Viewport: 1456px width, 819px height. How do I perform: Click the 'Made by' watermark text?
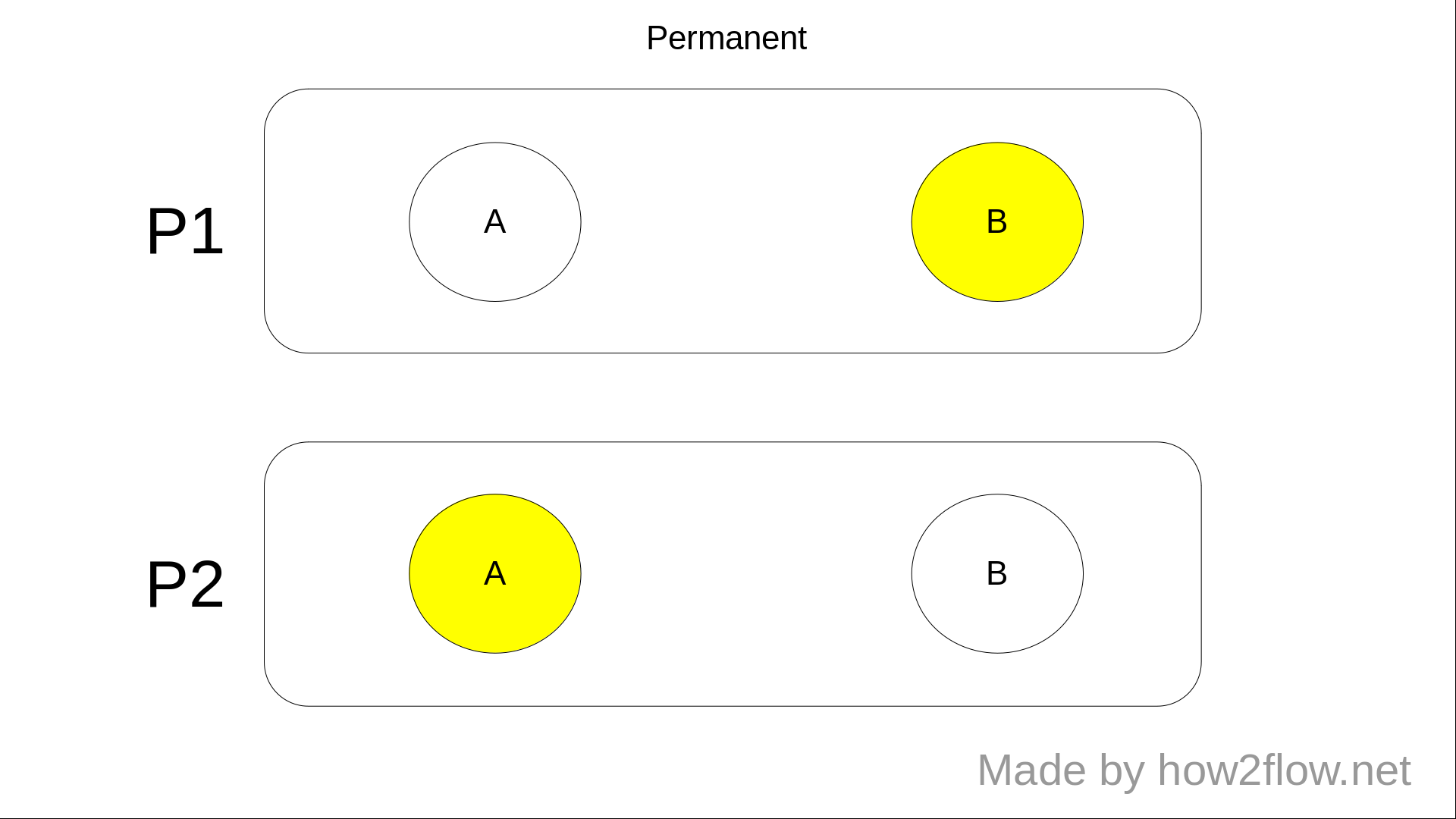(x=1060, y=770)
